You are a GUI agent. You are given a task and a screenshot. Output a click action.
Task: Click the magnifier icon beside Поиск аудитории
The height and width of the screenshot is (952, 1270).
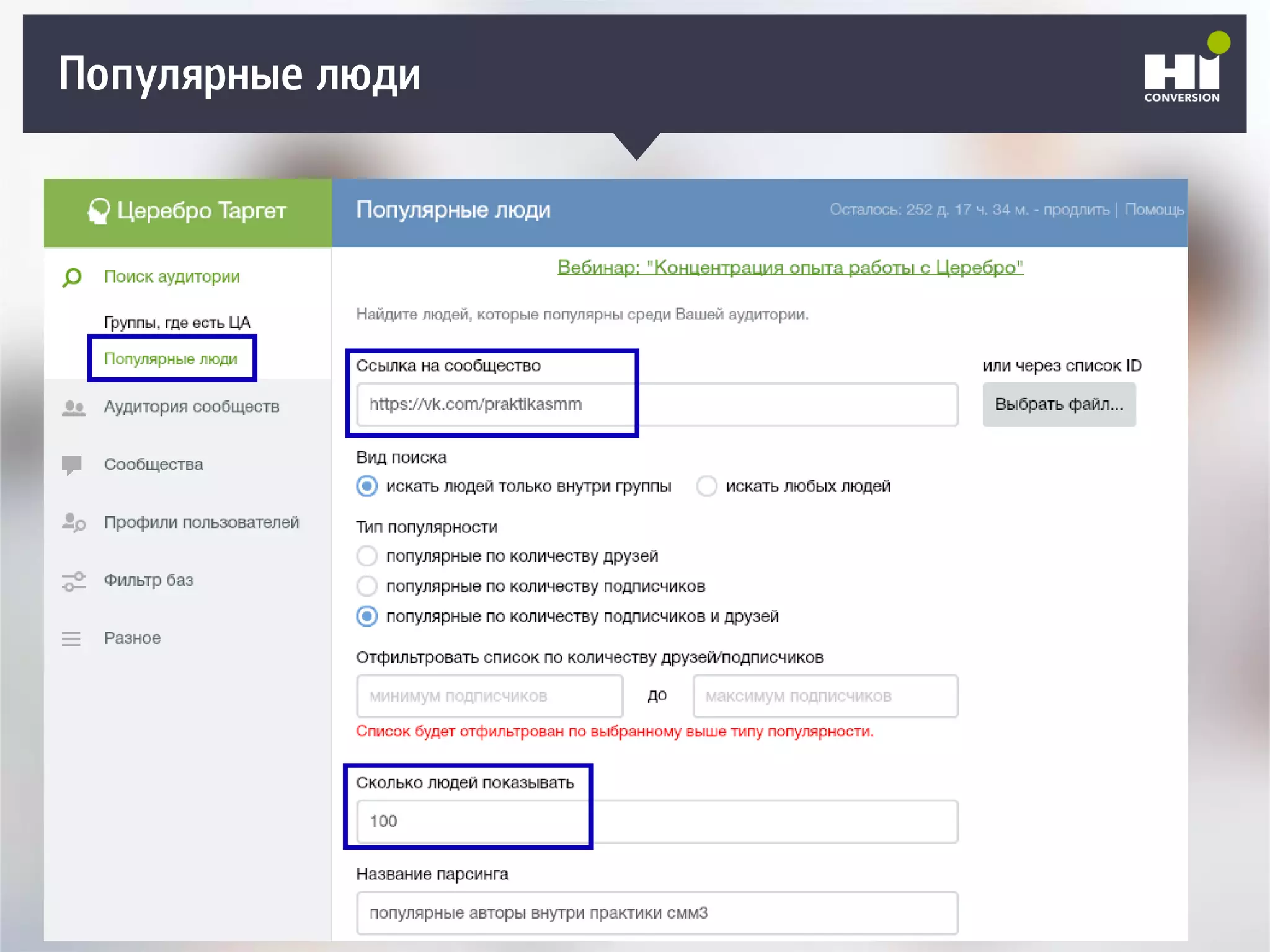pyautogui.click(x=72, y=277)
